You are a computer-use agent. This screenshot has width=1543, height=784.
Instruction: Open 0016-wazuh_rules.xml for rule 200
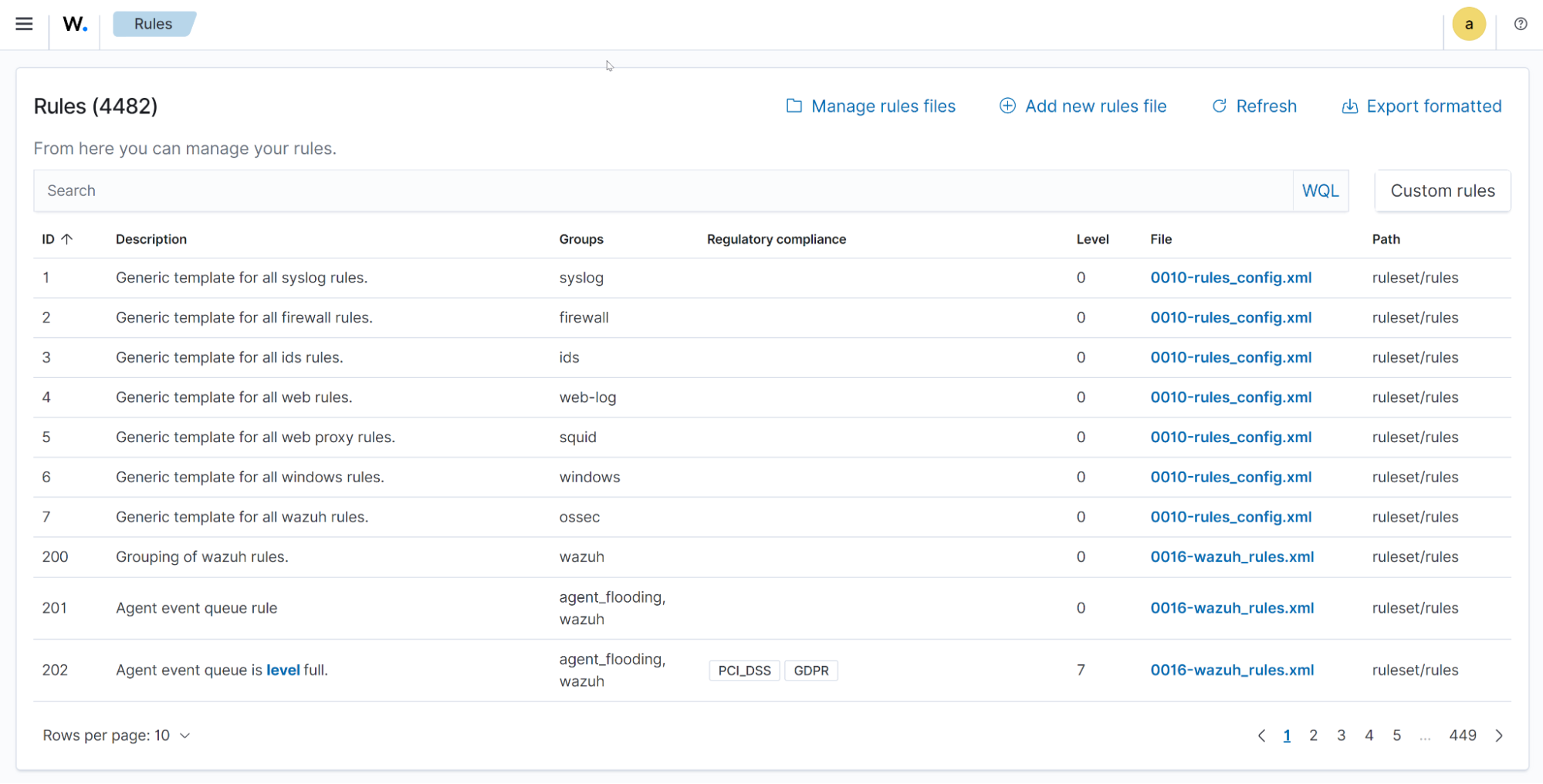click(x=1232, y=556)
